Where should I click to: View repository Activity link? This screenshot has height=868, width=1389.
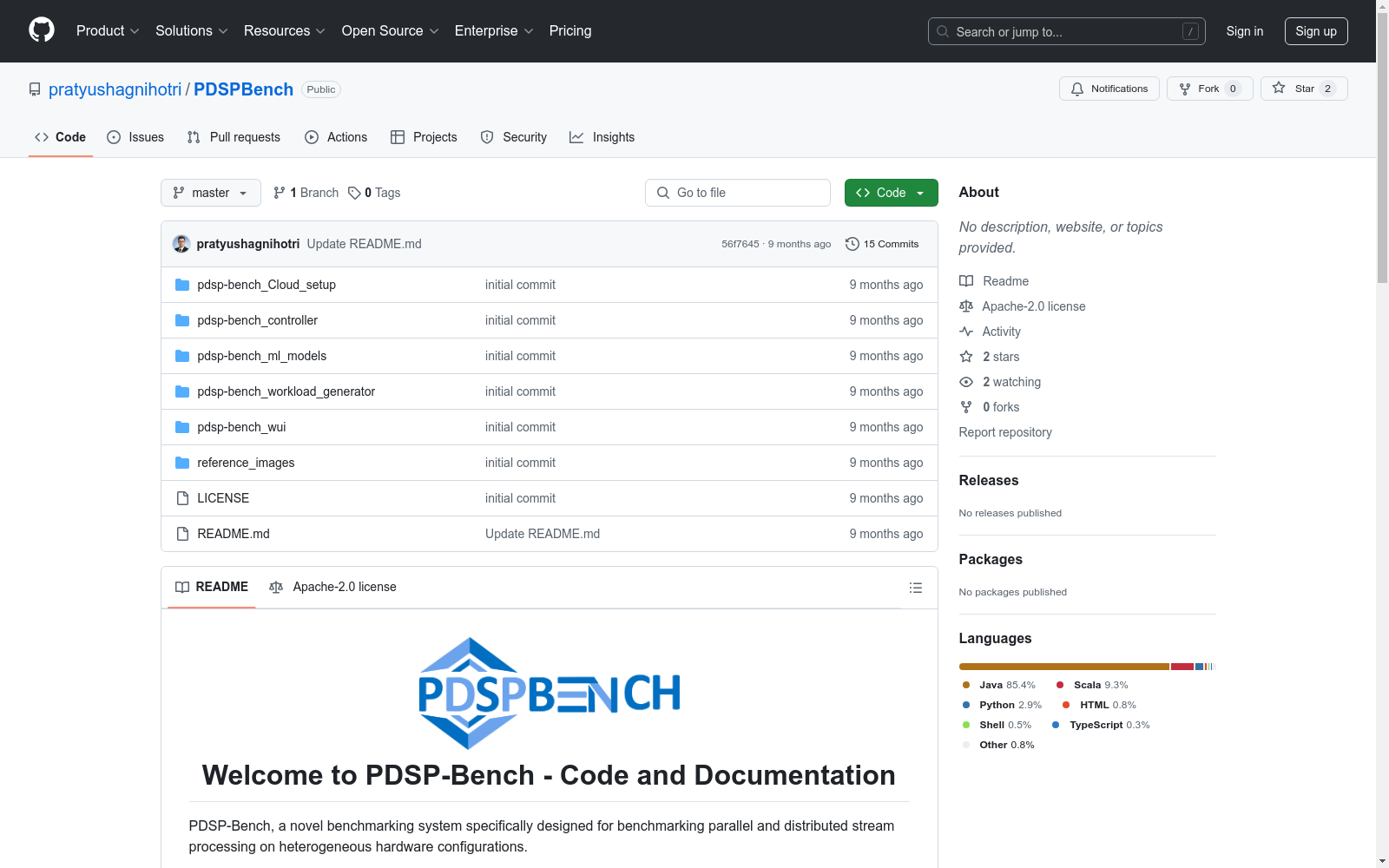tap(991, 332)
